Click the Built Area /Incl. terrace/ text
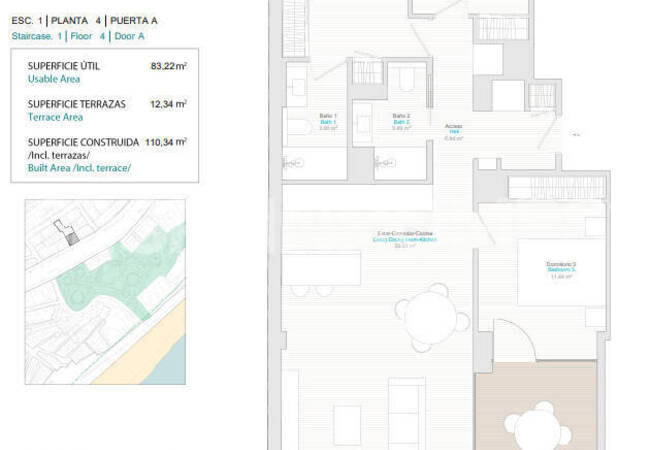This screenshot has width=650, height=450. [x=79, y=168]
